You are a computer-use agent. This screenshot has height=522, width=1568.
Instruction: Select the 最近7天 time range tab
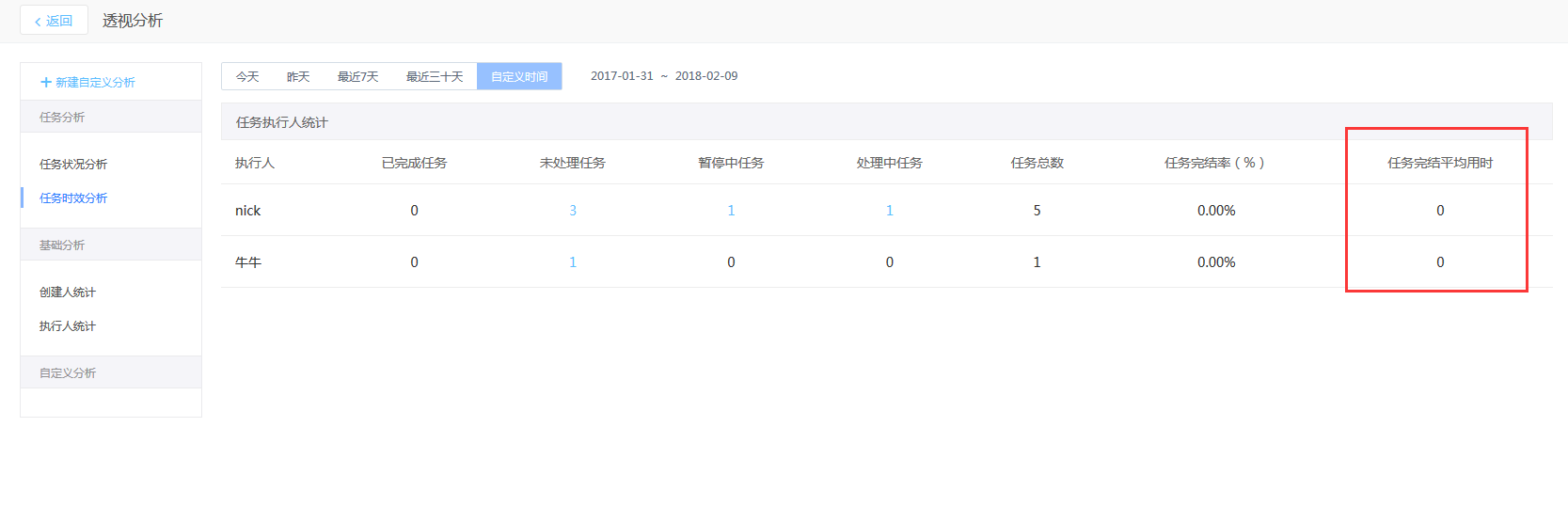(357, 77)
